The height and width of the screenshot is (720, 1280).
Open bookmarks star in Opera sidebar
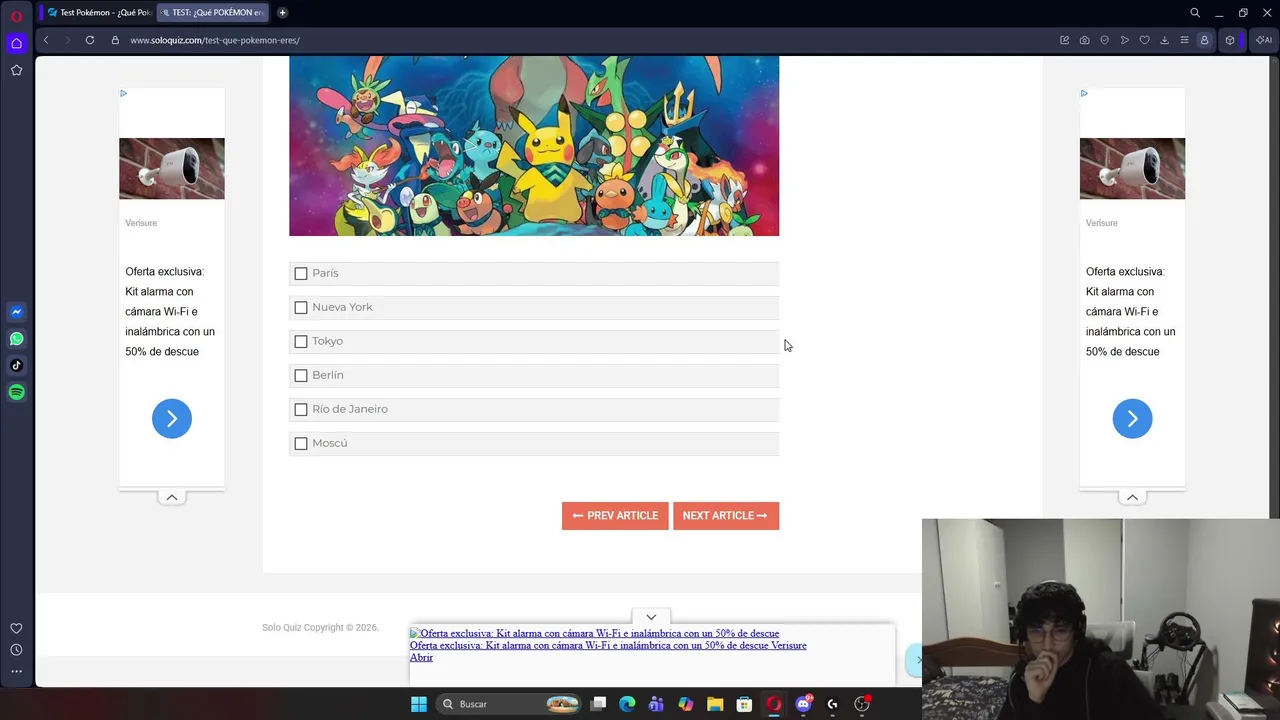click(16, 70)
